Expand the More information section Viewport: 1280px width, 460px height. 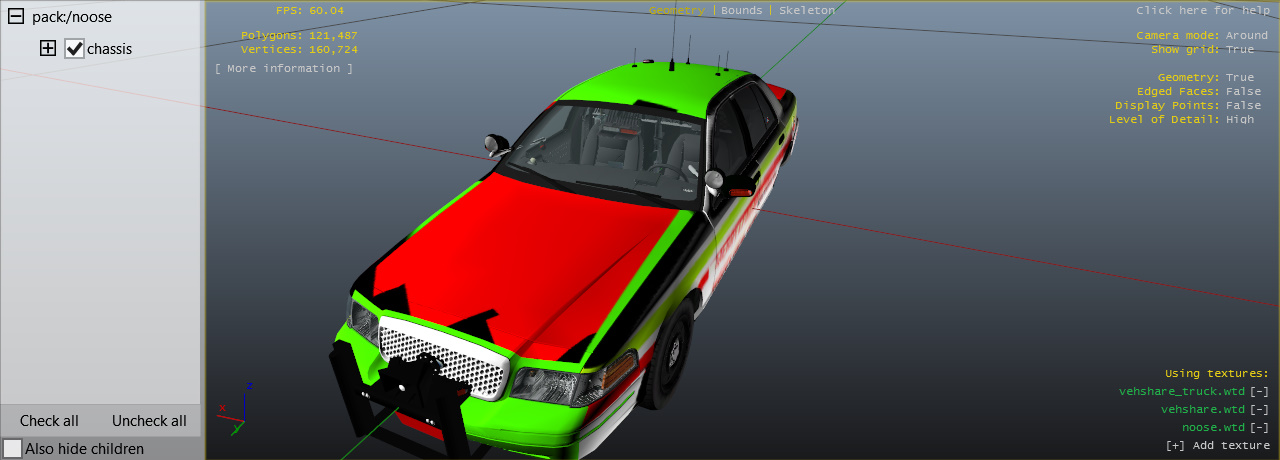tap(283, 68)
